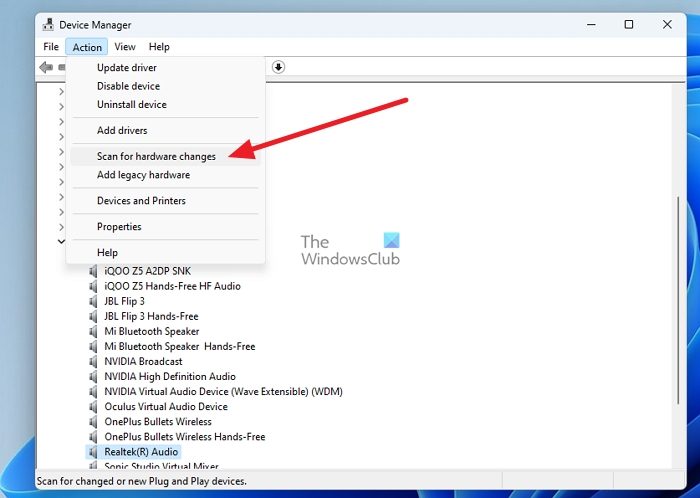Click the speaker icon next to Oculus Virtual Audio Device
This screenshot has height=498, width=700.
[x=93, y=407]
